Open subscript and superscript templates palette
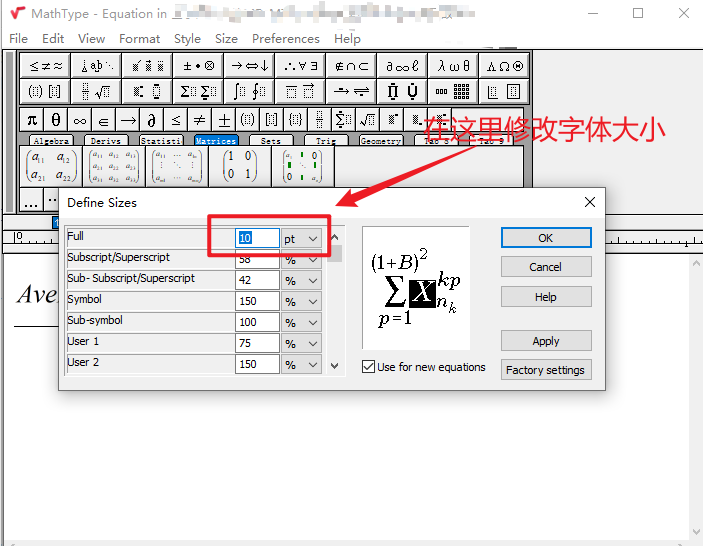 click(148, 91)
